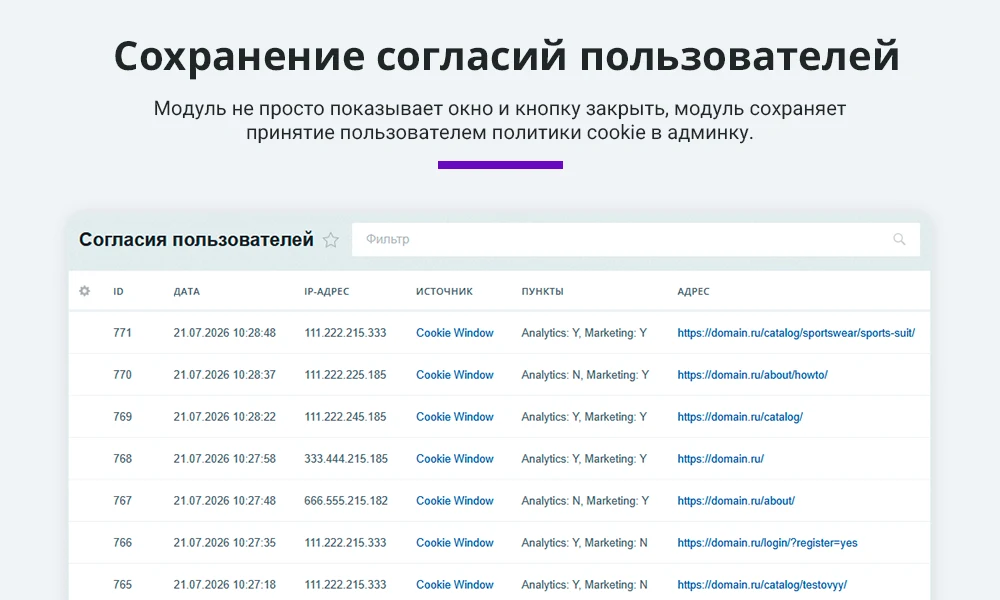The width and height of the screenshot is (1000, 600).
Task: Open the login/?register=yes link
Action: (767, 543)
